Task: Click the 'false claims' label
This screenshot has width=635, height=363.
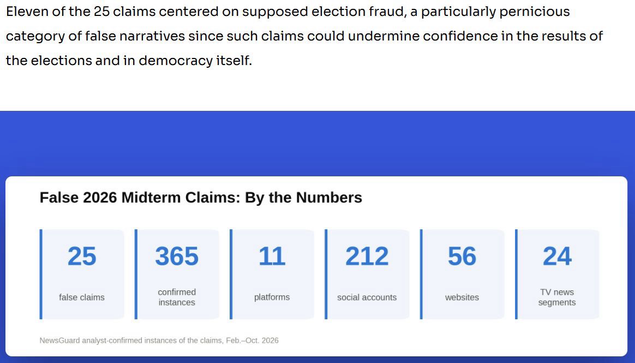Action: pyautogui.click(x=82, y=297)
